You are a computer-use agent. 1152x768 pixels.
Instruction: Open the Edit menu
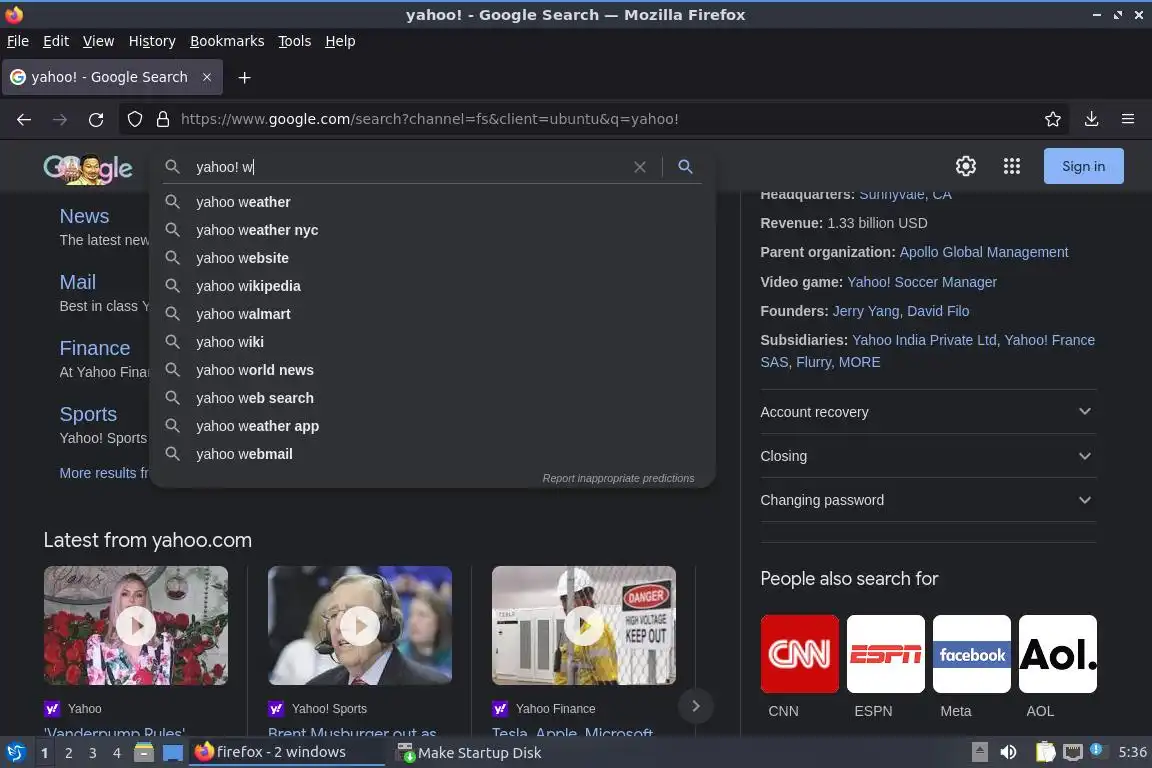click(56, 41)
